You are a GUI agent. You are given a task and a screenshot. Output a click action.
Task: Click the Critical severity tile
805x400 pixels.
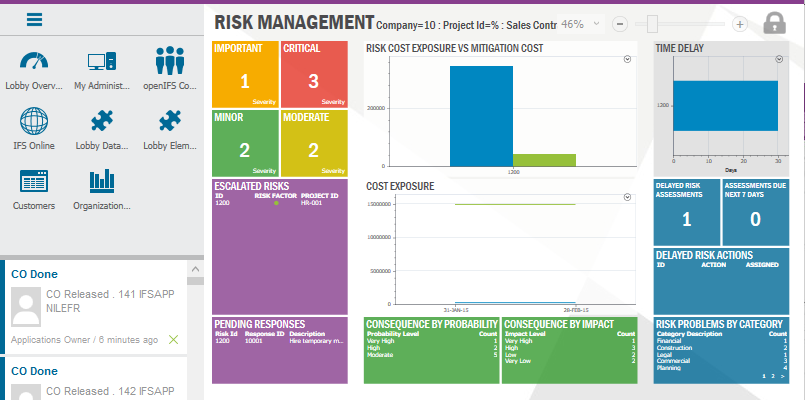(x=313, y=73)
